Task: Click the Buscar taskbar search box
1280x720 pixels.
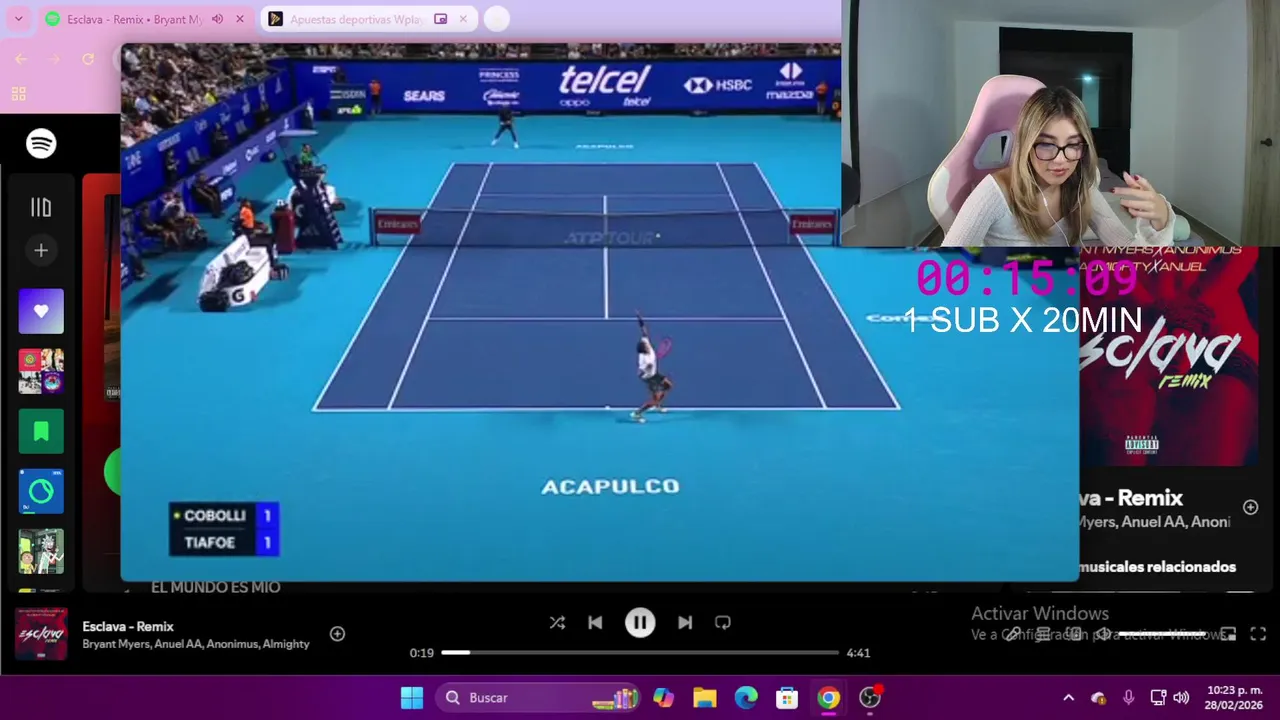Action: [537, 698]
